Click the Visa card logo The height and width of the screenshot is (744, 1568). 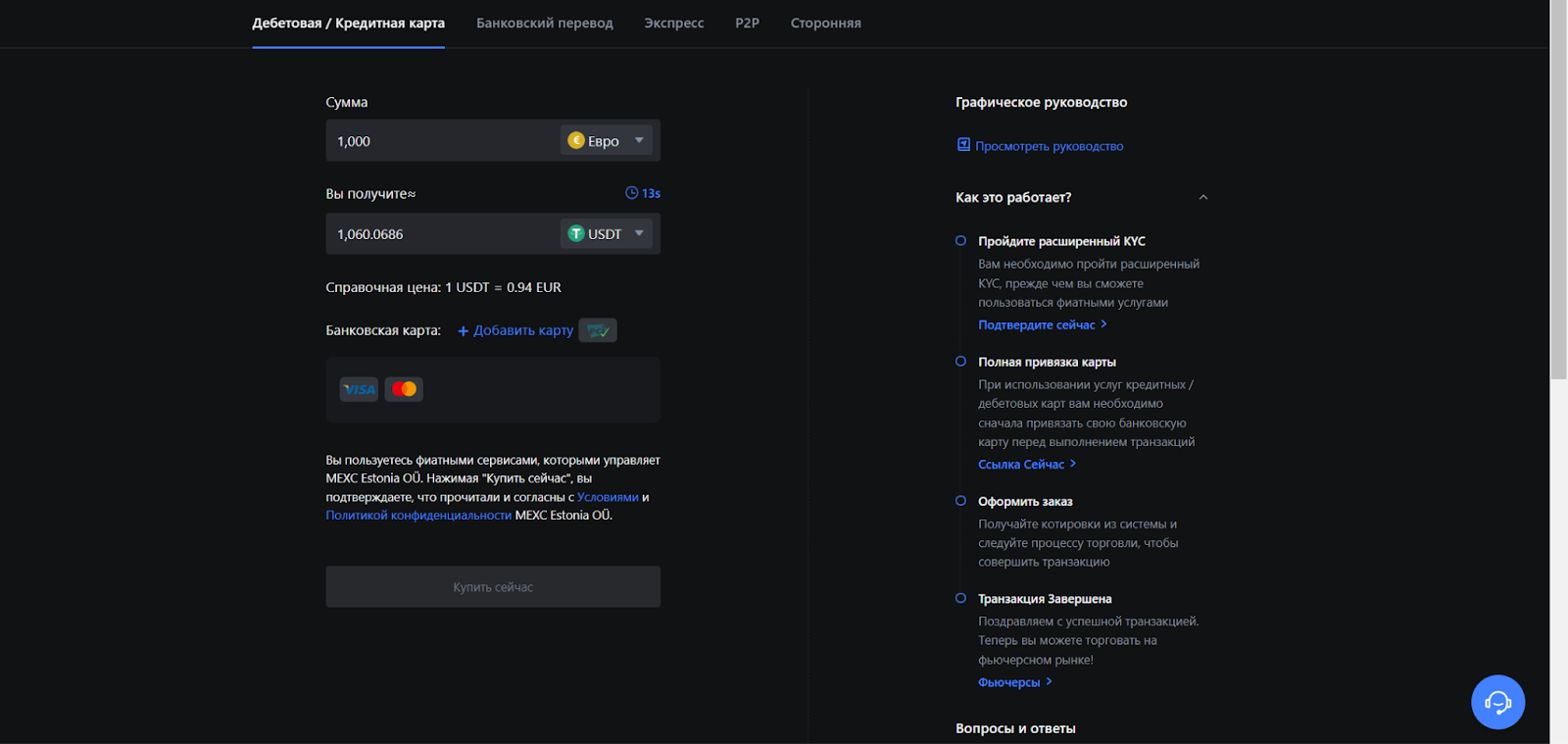click(x=359, y=389)
